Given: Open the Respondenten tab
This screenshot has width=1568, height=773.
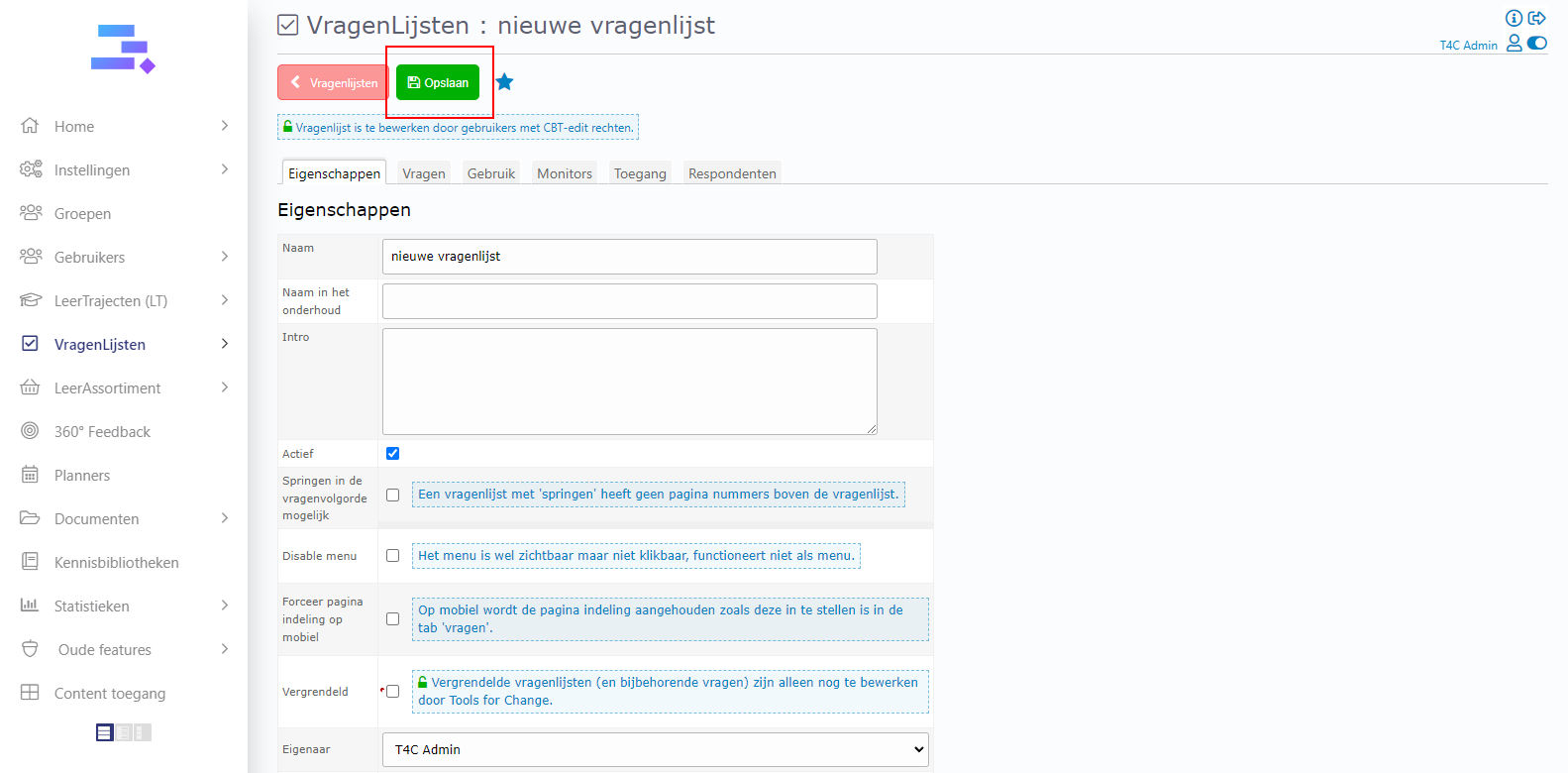Looking at the screenshot, I should [x=732, y=173].
